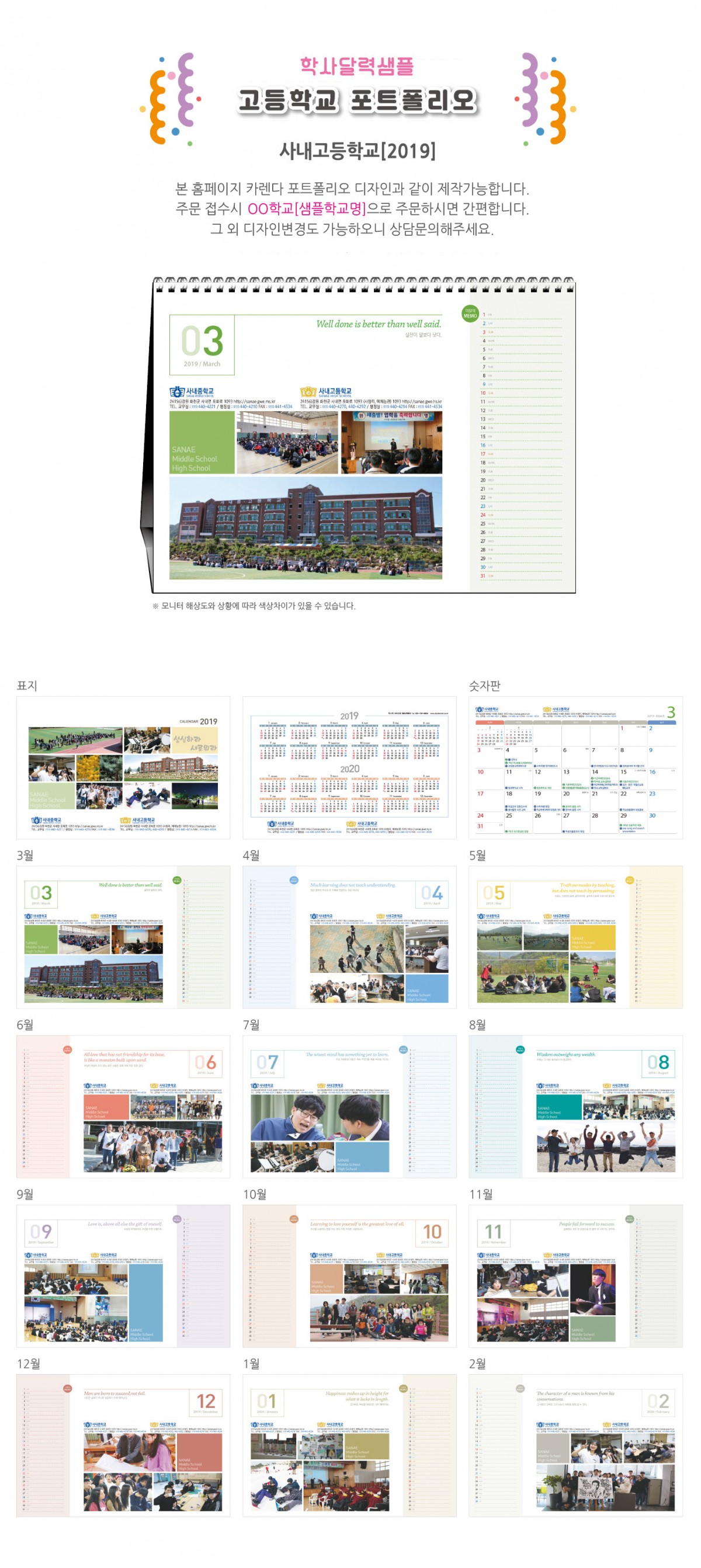Screen dimensions: 701x1568
Task: View the 9월 calendar page thumbnail
Action: click(123, 1275)
